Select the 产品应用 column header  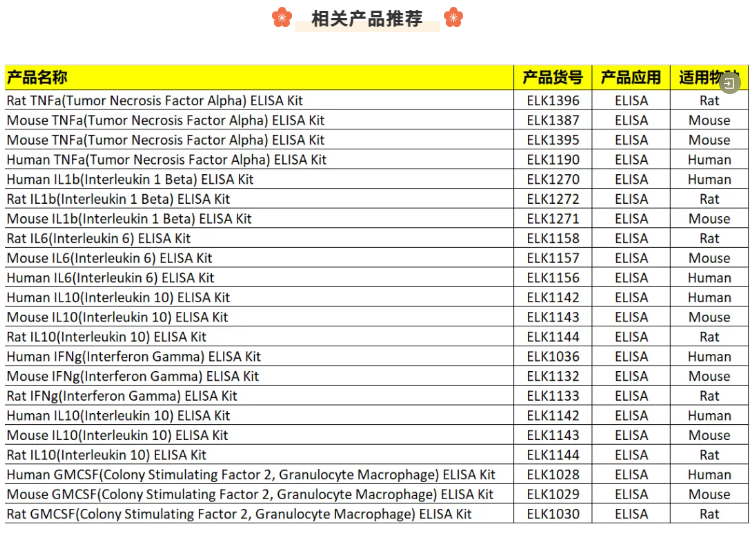click(630, 77)
